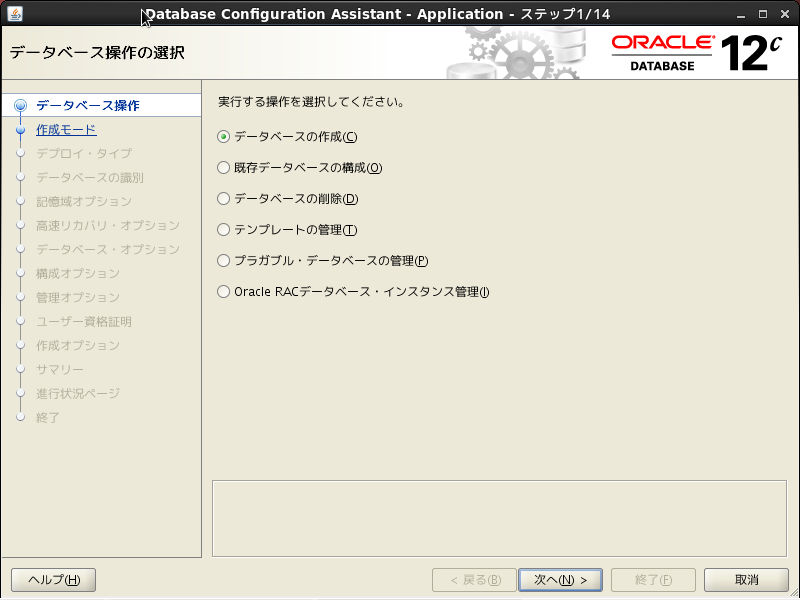Select データベース操作 step in sidebar

(88, 106)
